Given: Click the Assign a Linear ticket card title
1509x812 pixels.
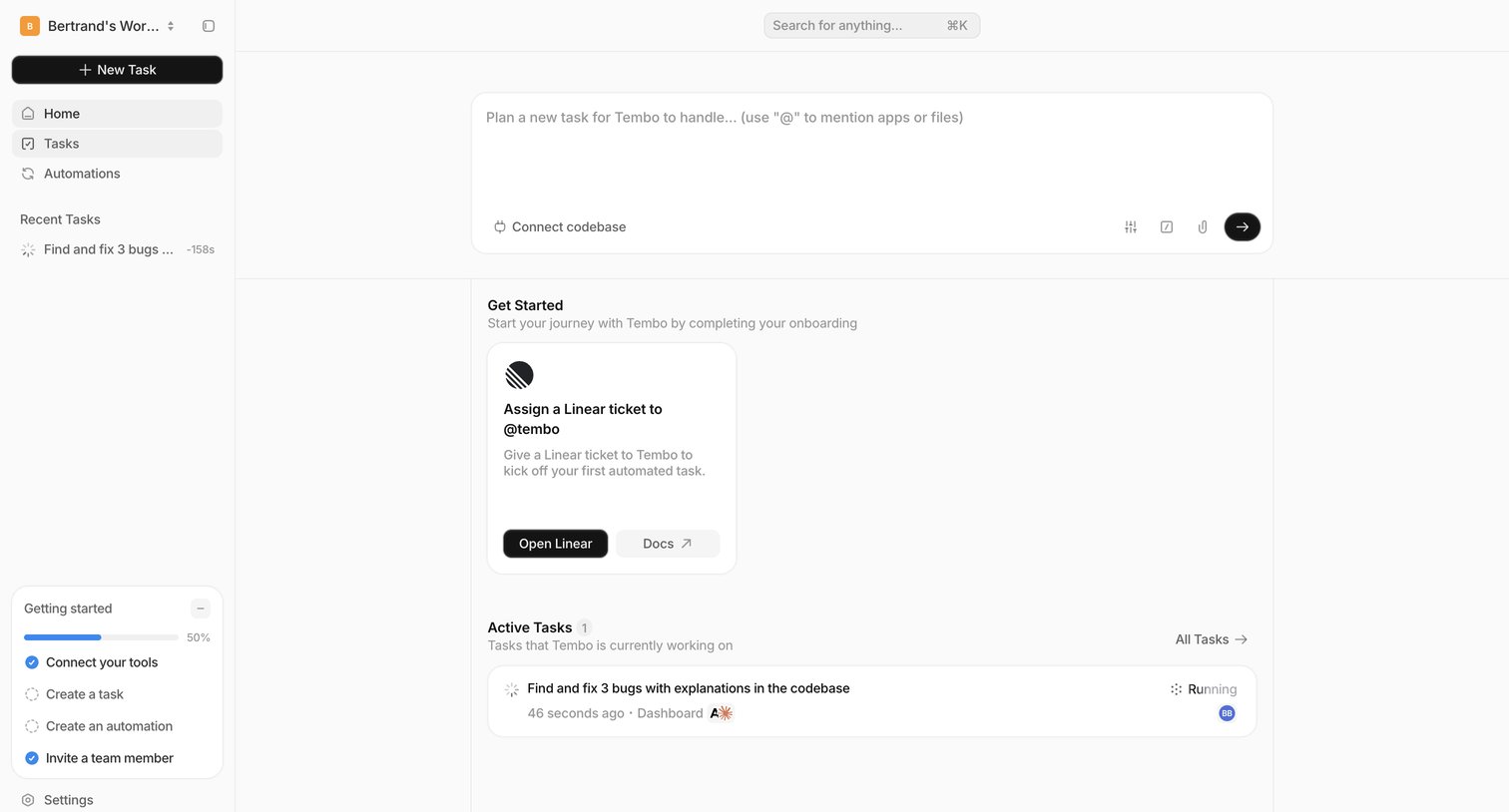Looking at the screenshot, I should tap(583, 419).
